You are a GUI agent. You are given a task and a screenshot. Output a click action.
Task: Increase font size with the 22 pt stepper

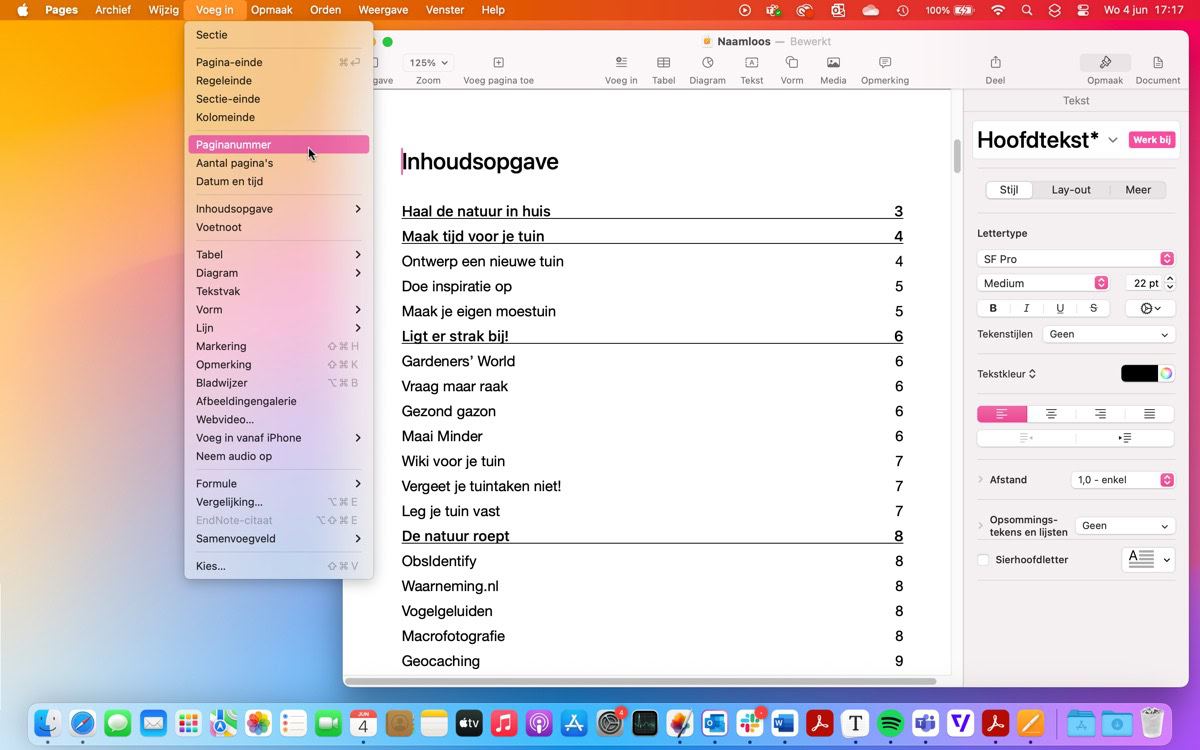pyautogui.click(x=1168, y=278)
